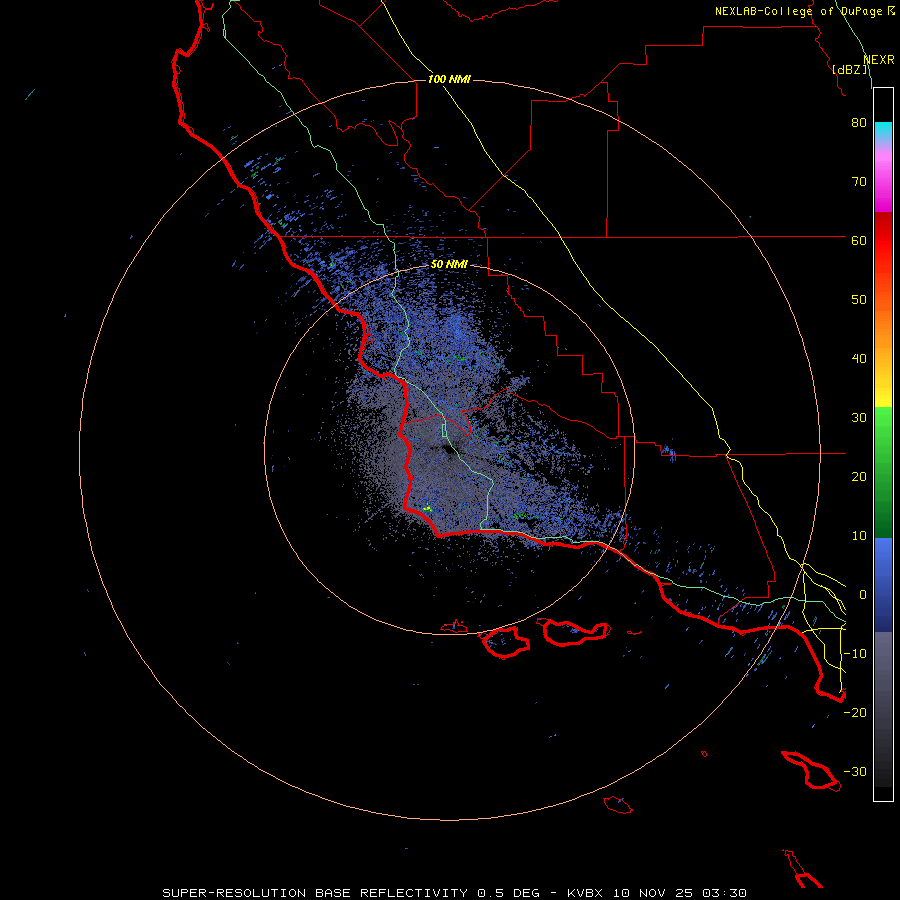Click the "50 NMI" range ring label
900x900 pixels.
pyautogui.click(x=449, y=265)
